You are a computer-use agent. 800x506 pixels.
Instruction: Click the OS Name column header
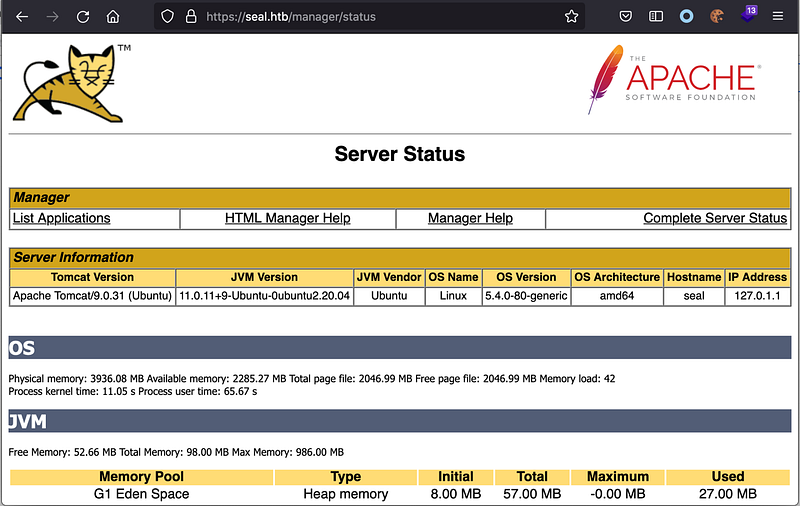pos(453,277)
